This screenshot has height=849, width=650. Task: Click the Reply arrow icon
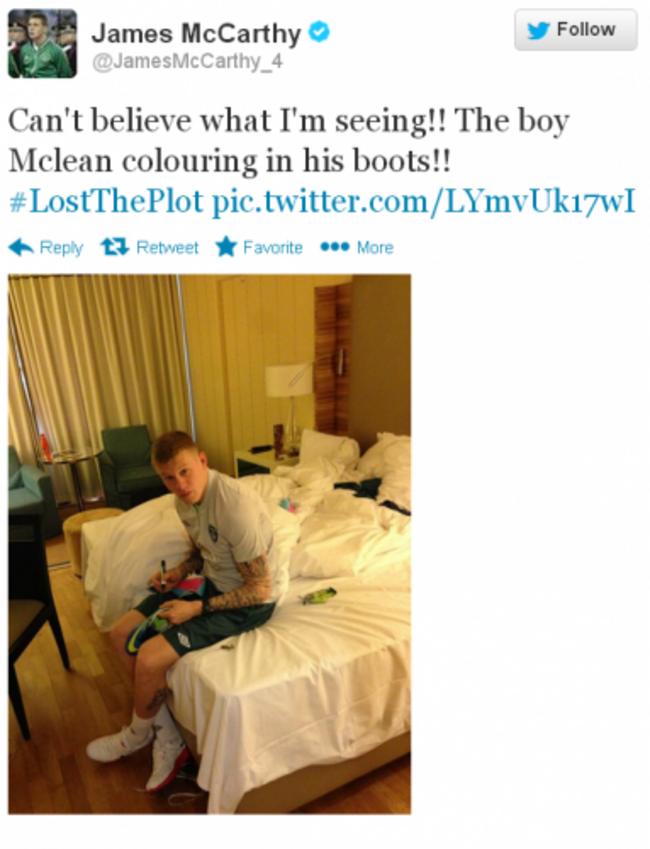coord(21,247)
